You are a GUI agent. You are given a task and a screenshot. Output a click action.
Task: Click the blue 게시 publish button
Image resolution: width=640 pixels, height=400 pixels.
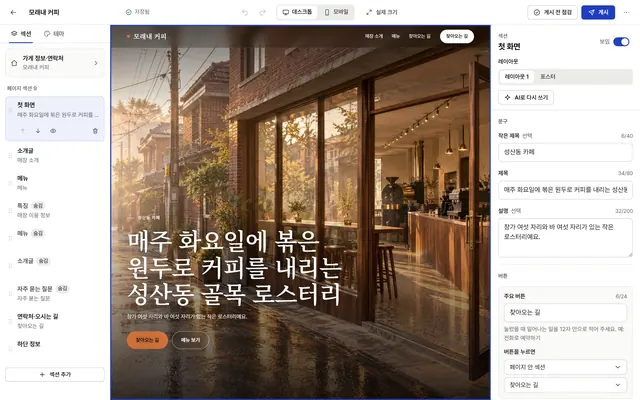(598, 12)
